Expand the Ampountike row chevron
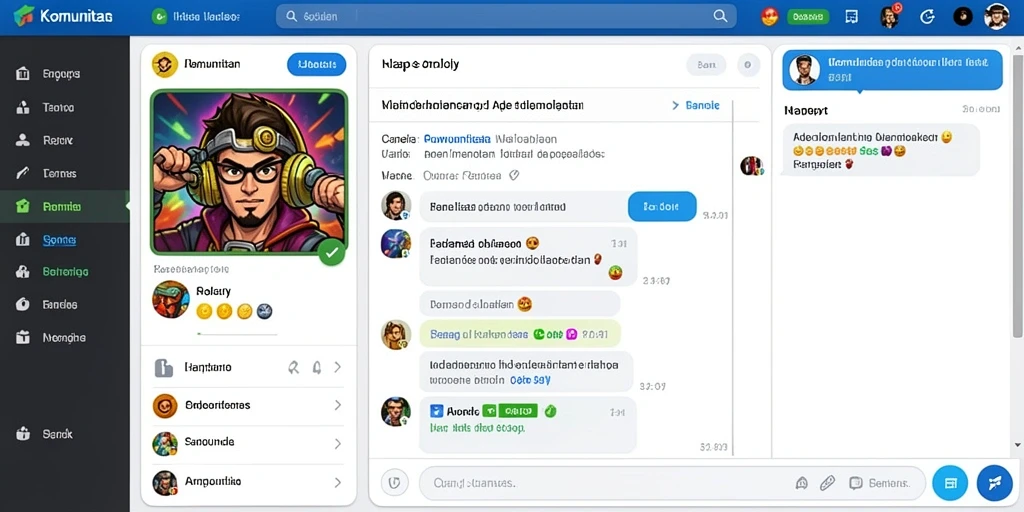The image size is (1024, 512). [338, 483]
